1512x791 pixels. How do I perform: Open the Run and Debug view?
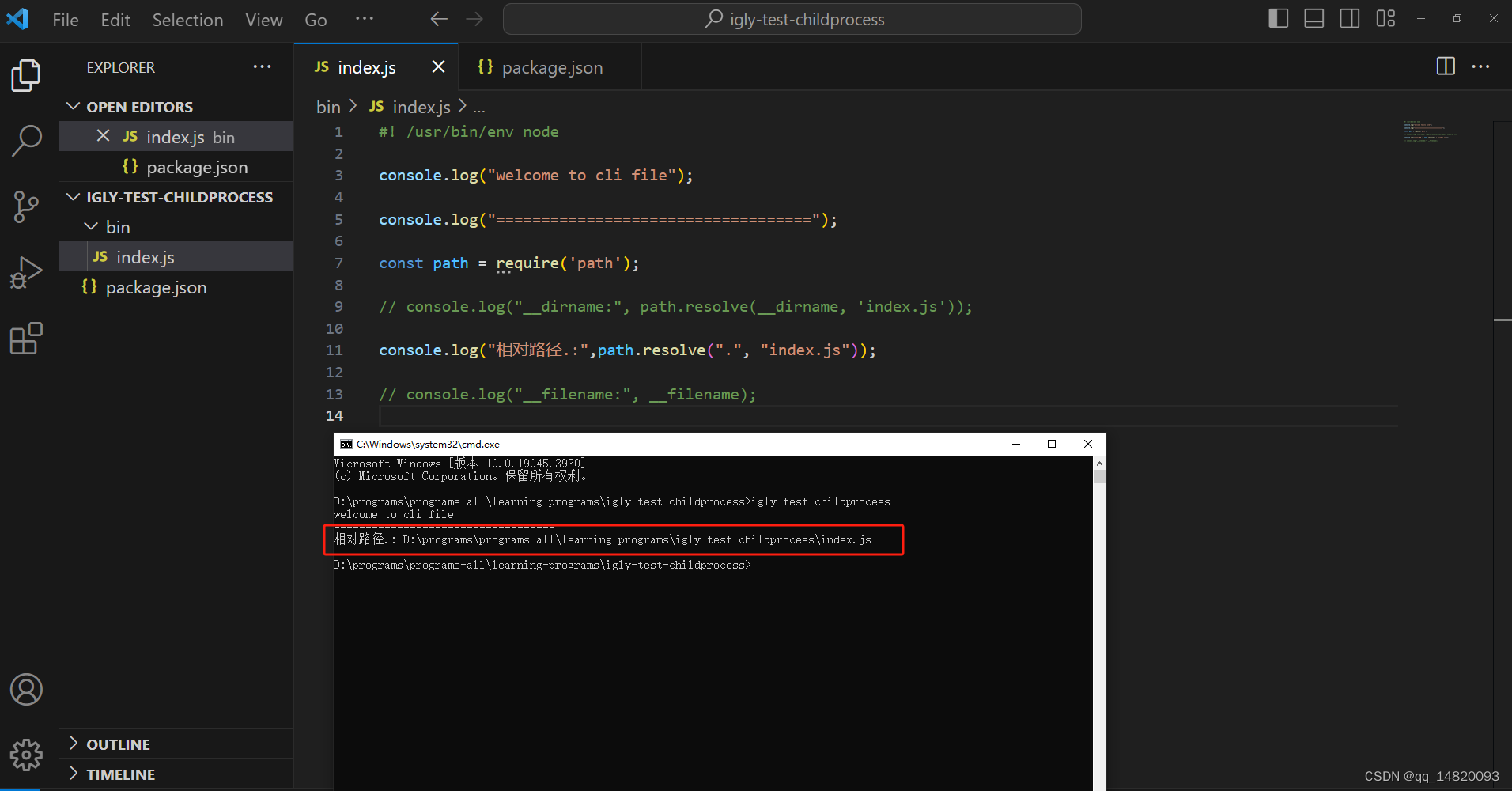click(26, 271)
